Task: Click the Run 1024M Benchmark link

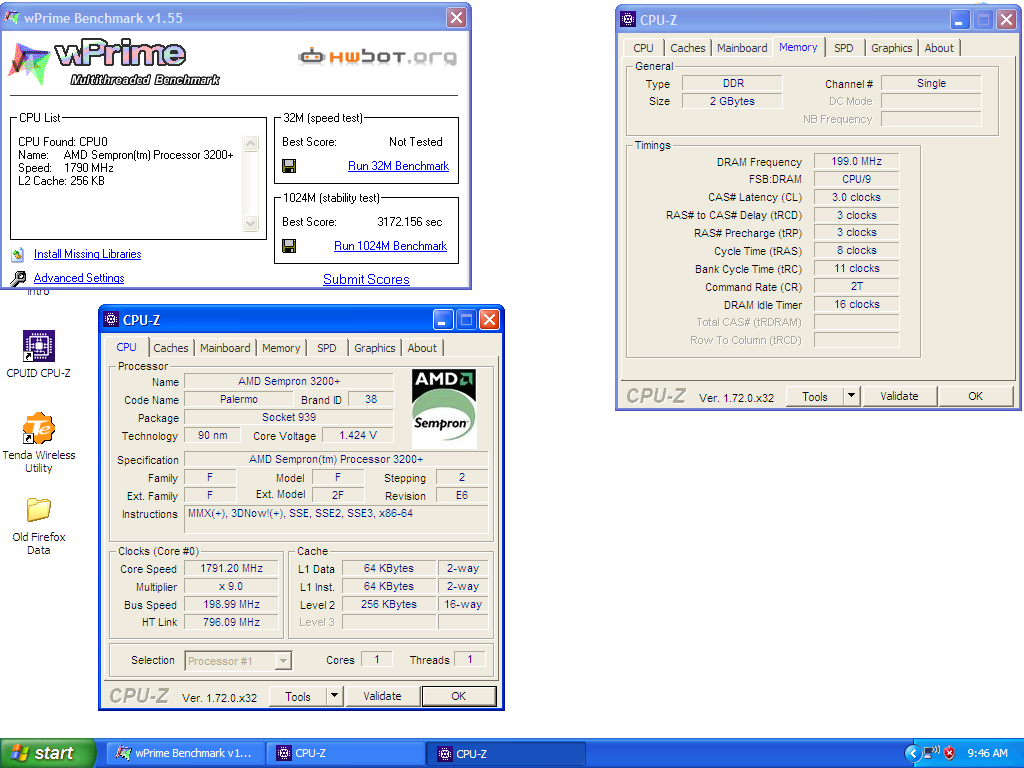Action: tap(391, 246)
